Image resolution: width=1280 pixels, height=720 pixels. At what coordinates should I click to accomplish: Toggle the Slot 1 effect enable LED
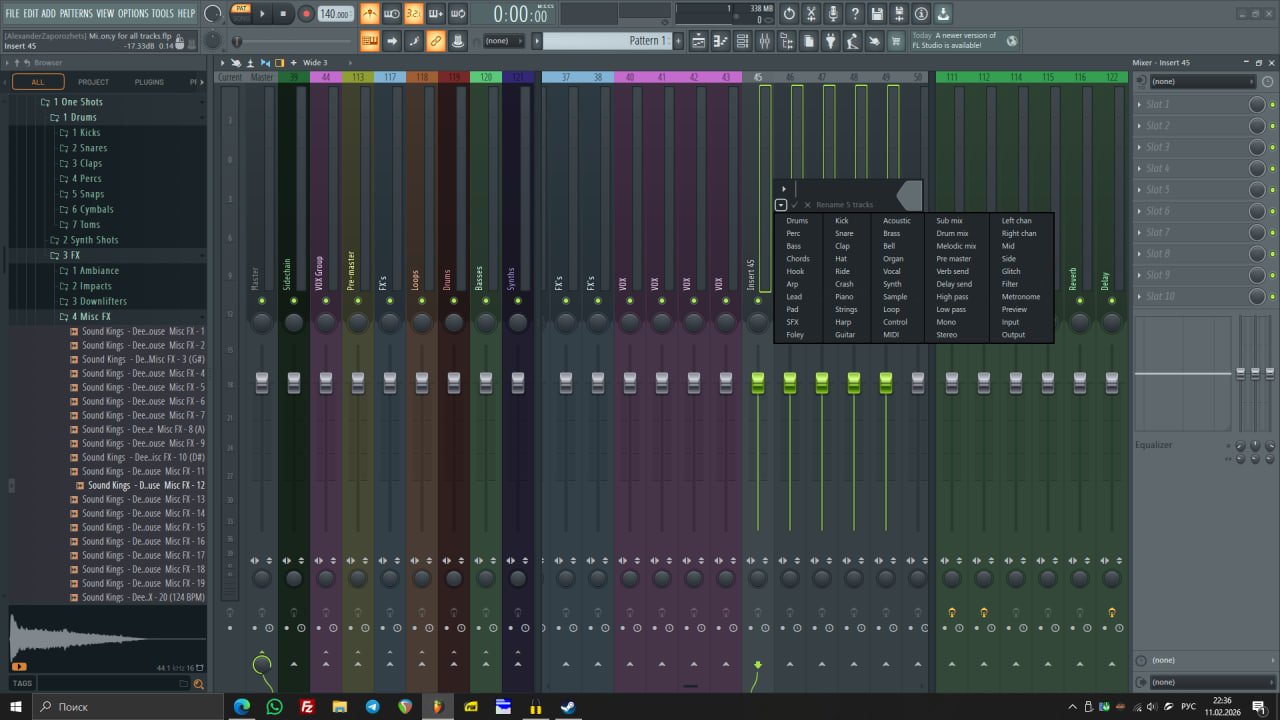coord(1272,105)
